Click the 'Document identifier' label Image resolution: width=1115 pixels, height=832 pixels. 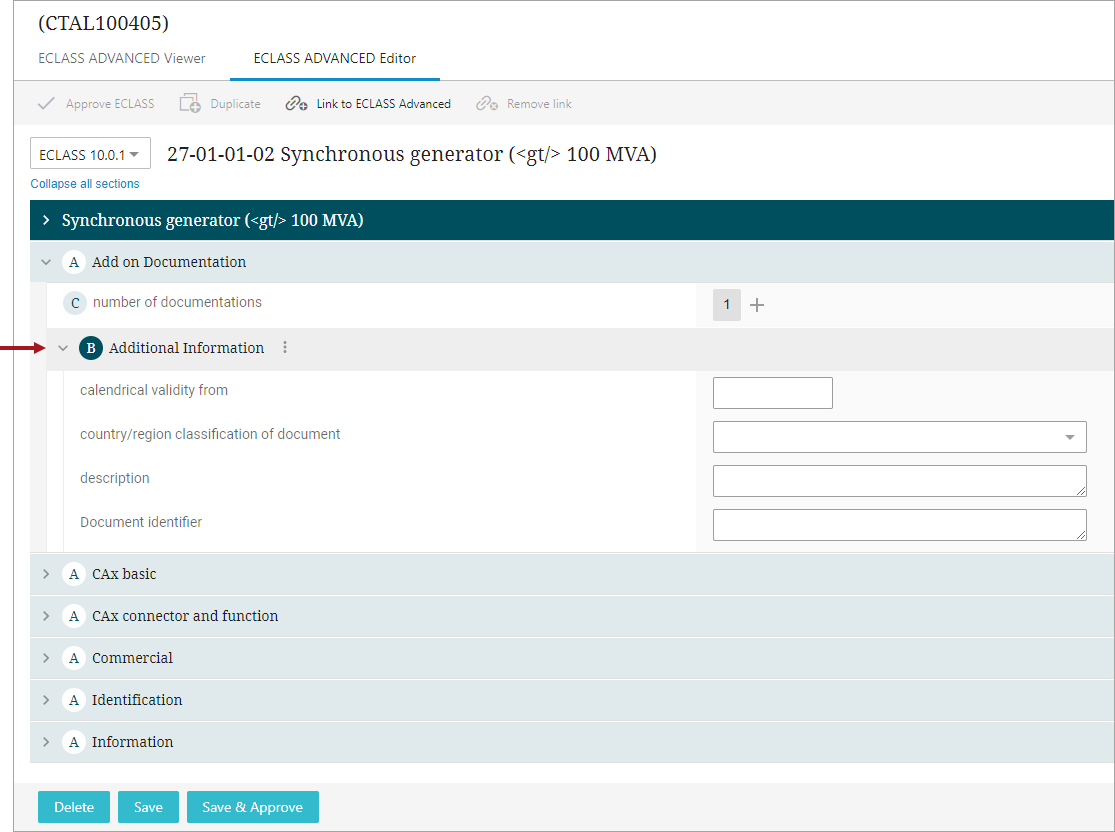pyautogui.click(x=141, y=522)
